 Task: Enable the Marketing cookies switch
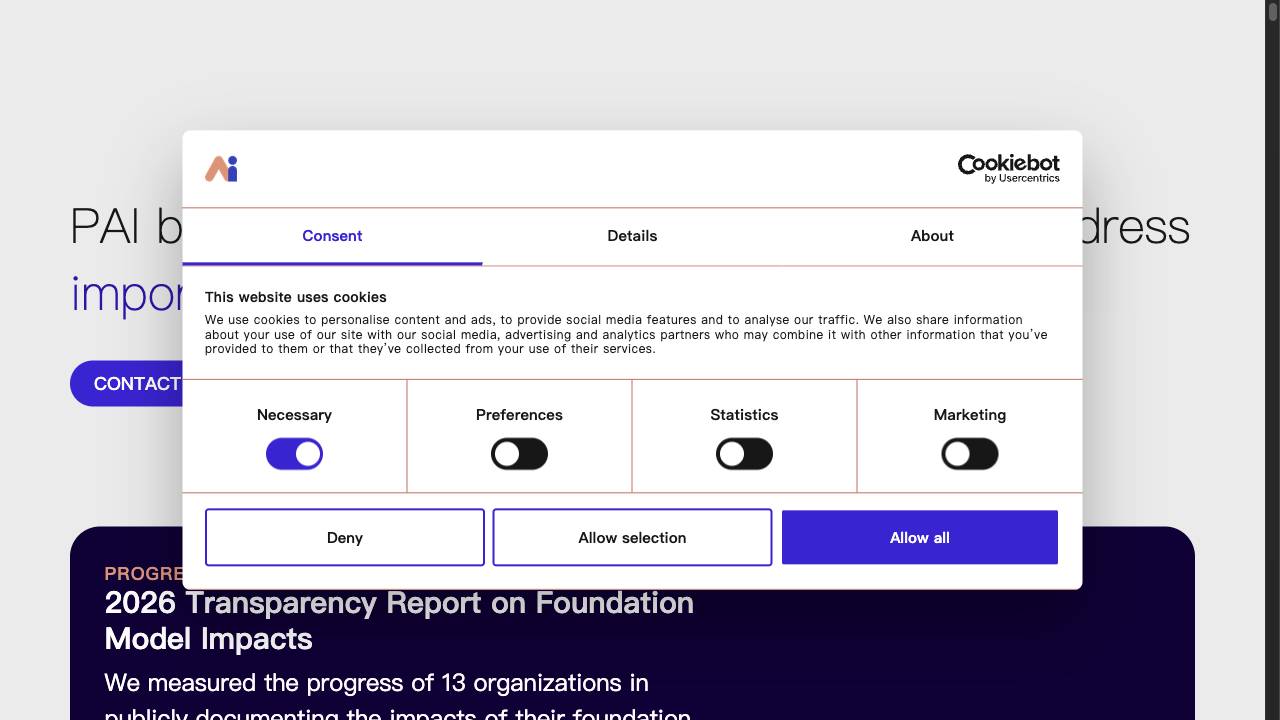pos(970,454)
